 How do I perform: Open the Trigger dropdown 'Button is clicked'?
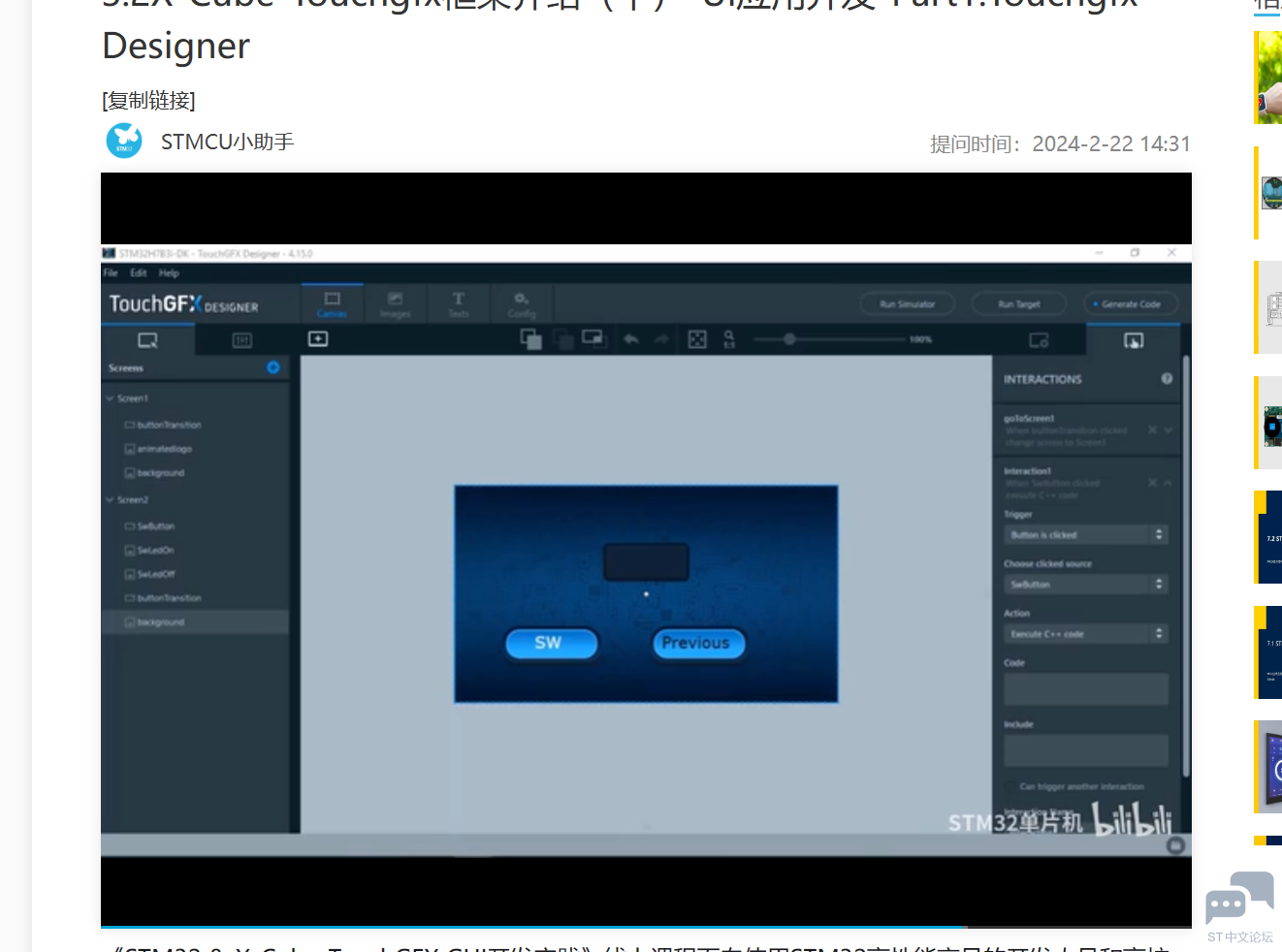click(x=1086, y=535)
